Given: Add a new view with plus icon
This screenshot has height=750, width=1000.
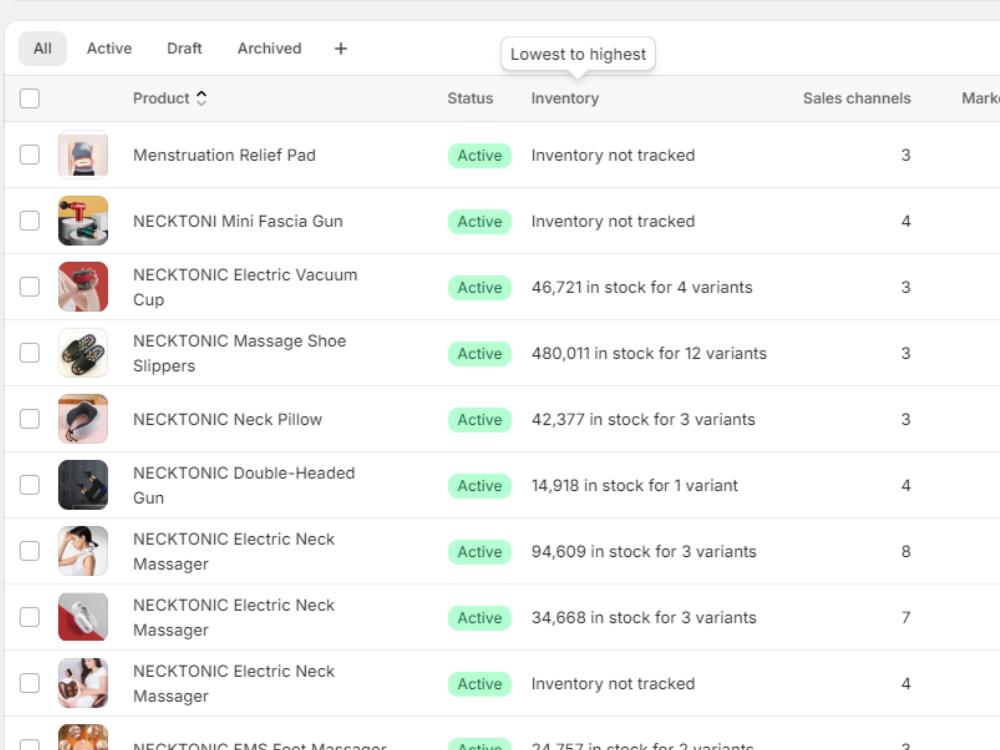Looking at the screenshot, I should [x=341, y=48].
